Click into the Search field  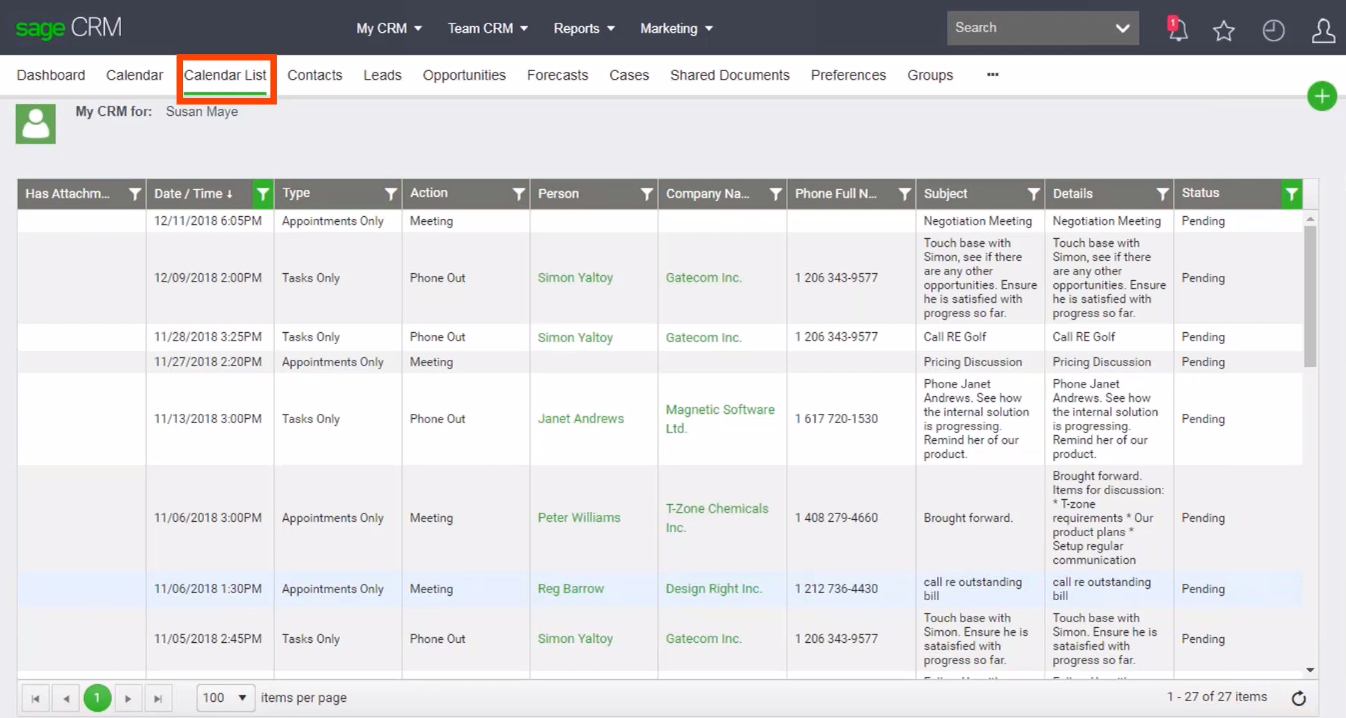(1025, 28)
